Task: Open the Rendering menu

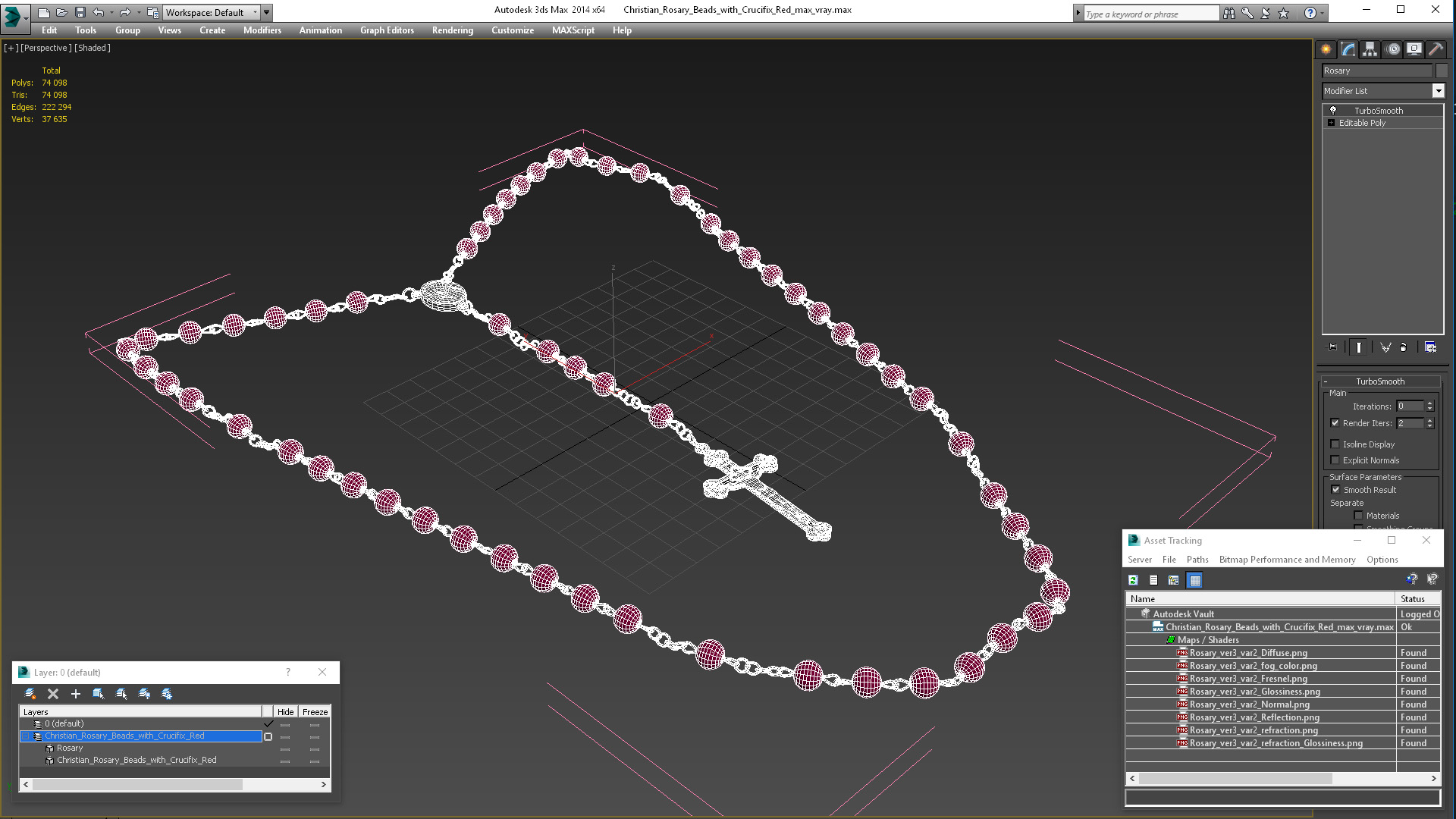Action: pos(452,30)
